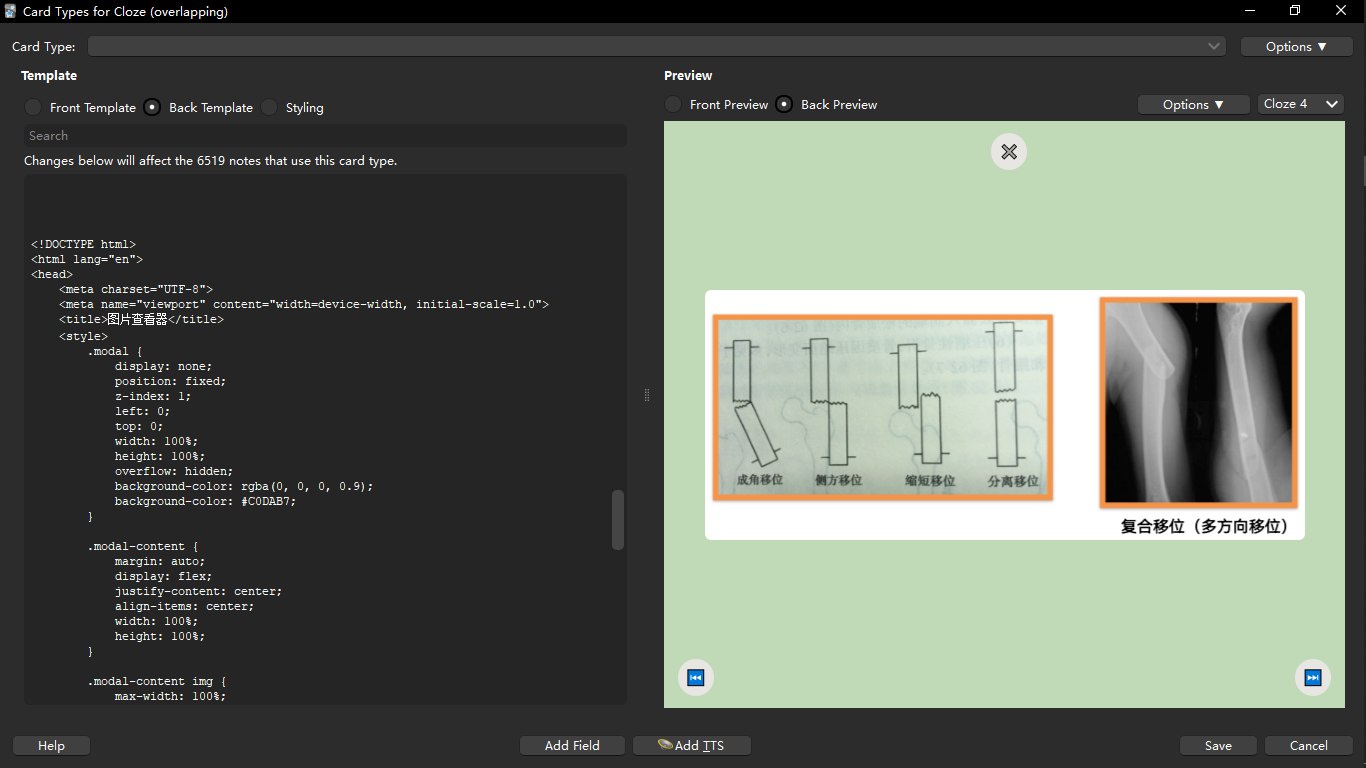The height and width of the screenshot is (768, 1366).
Task: Switch to the Styling radio option
Action: point(270,107)
